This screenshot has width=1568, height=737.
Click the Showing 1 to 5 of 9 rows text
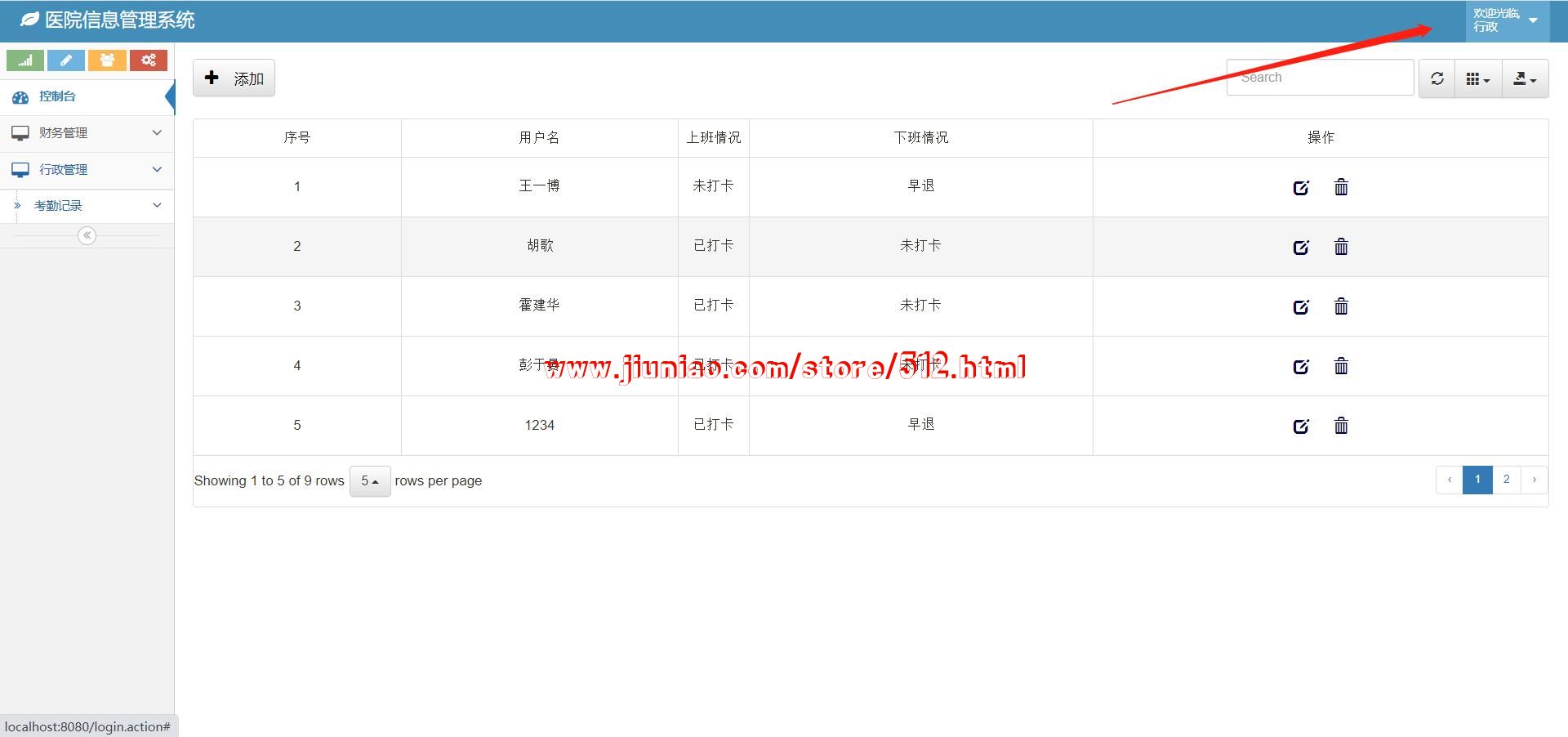269,481
